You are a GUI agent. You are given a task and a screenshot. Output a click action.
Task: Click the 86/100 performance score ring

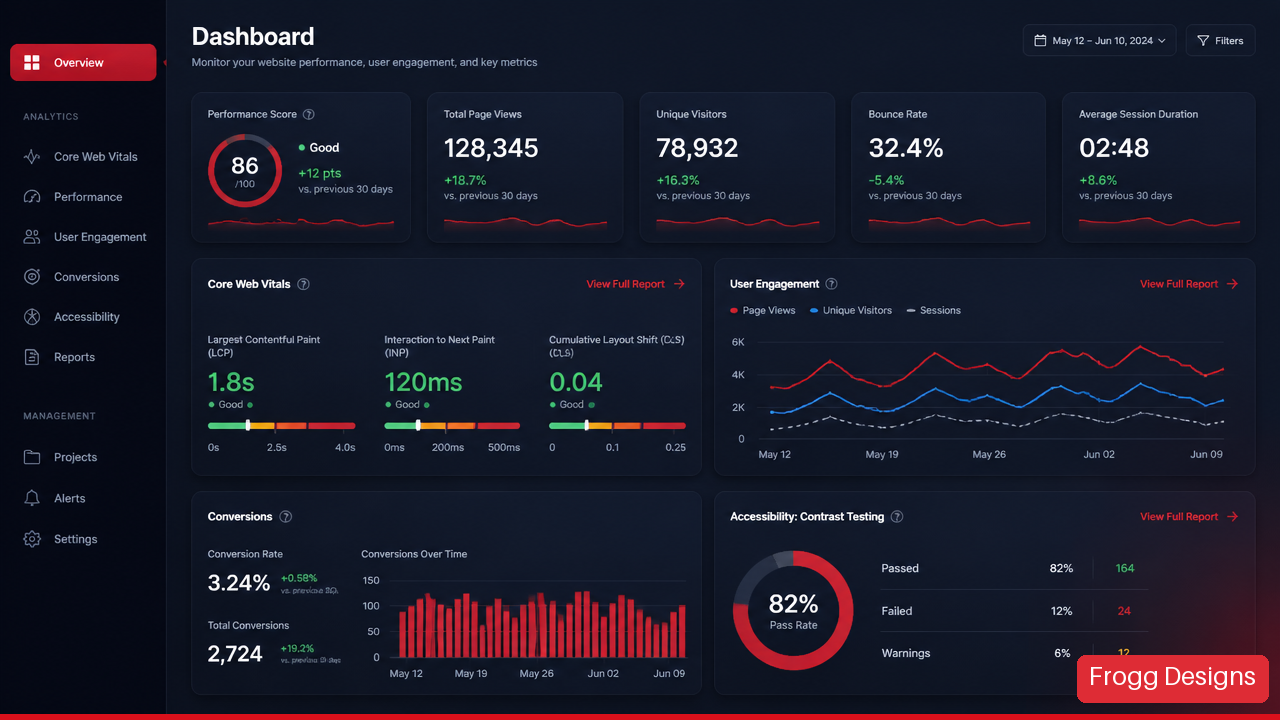(245, 171)
